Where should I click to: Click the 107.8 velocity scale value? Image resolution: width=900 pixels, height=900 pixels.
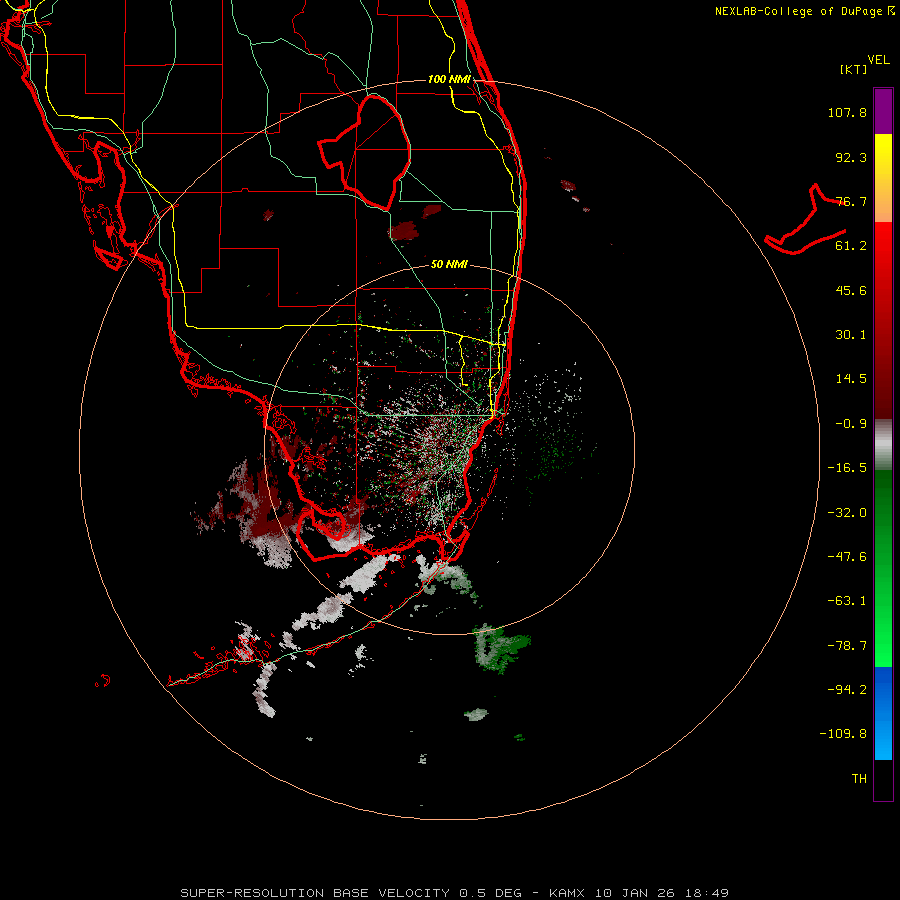point(847,112)
